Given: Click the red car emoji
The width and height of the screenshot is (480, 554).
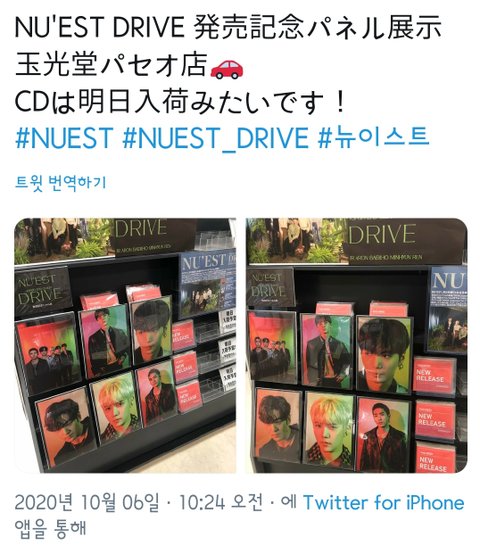Looking at the screenshot, I should tap(227, 67).
